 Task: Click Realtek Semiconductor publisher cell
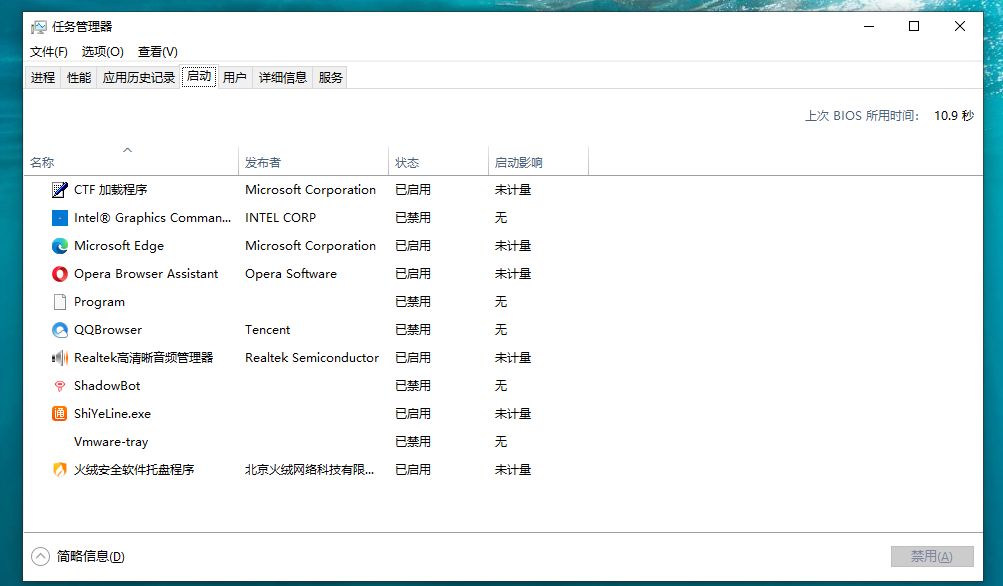click(x=312, y=358)
